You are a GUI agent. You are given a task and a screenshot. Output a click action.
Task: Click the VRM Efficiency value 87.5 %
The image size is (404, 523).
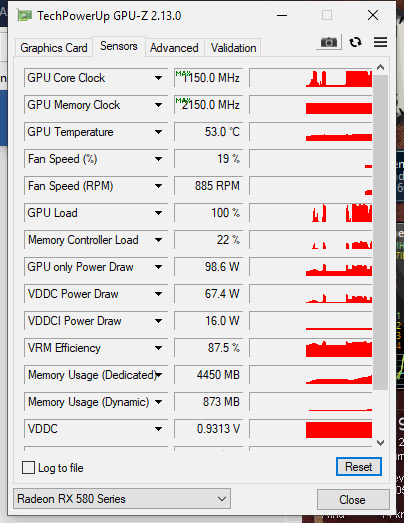(209, 348)
